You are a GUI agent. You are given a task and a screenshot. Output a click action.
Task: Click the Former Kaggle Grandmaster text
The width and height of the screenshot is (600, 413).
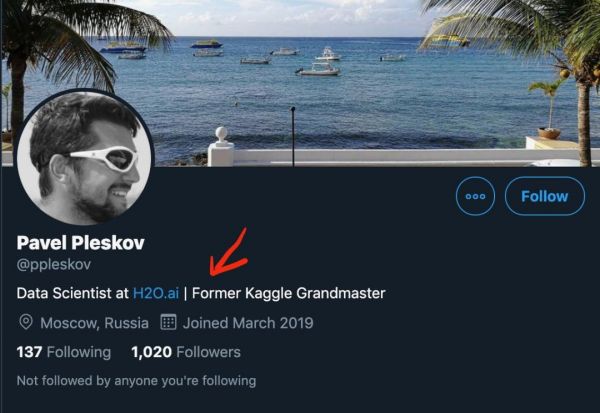[x=289, y=293]
